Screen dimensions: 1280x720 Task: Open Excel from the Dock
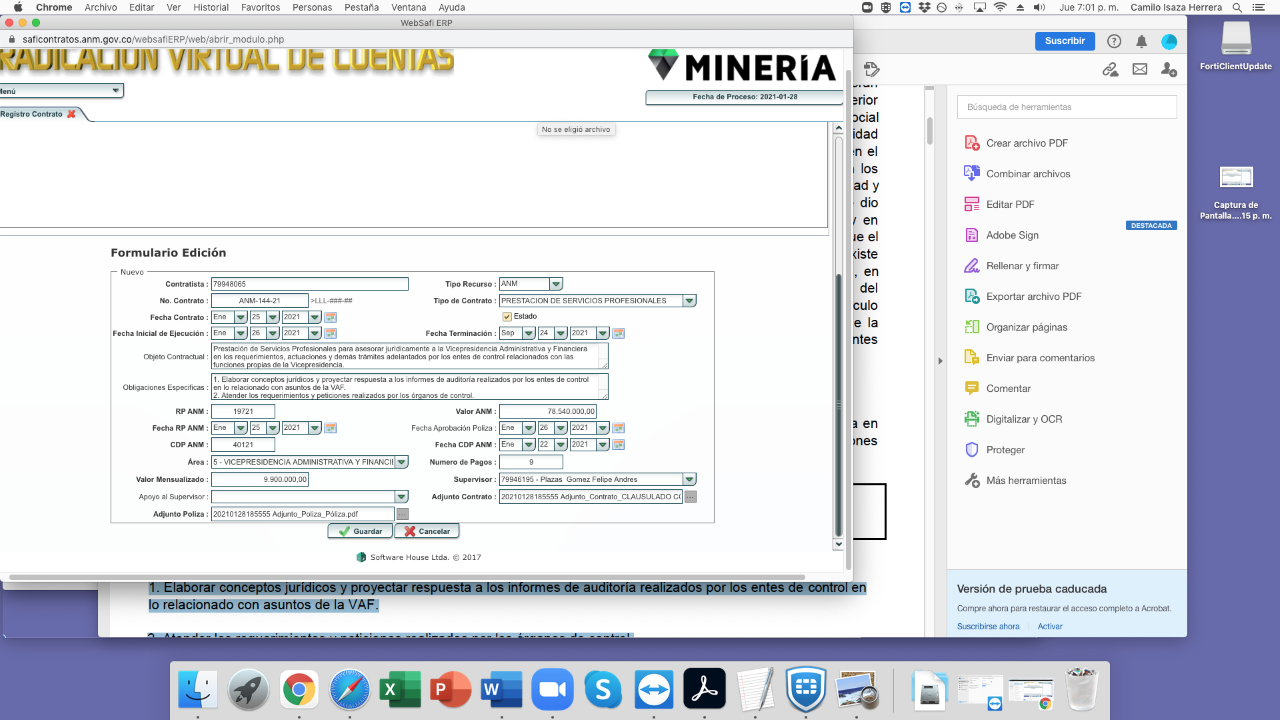pos(401,690)
